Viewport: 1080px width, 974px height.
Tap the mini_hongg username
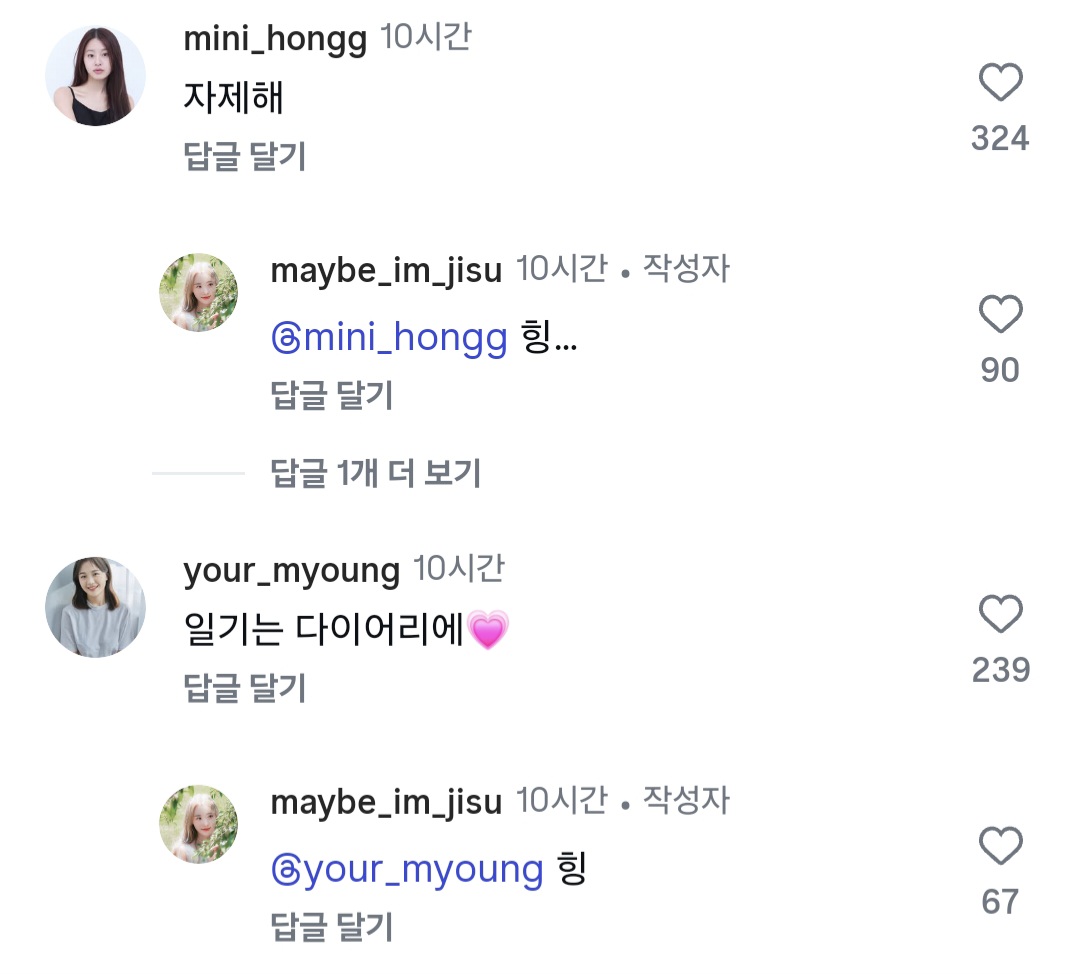pyautogui.click(x=275, y=40)
